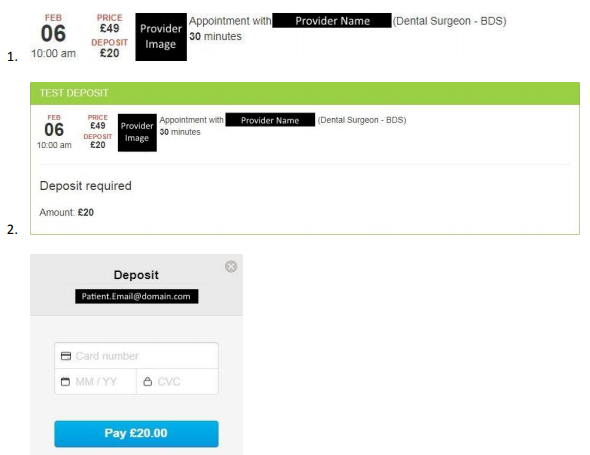Click the Pay £20.00 button
Viewport: 590px width, 455px height.
pos(136,434)
